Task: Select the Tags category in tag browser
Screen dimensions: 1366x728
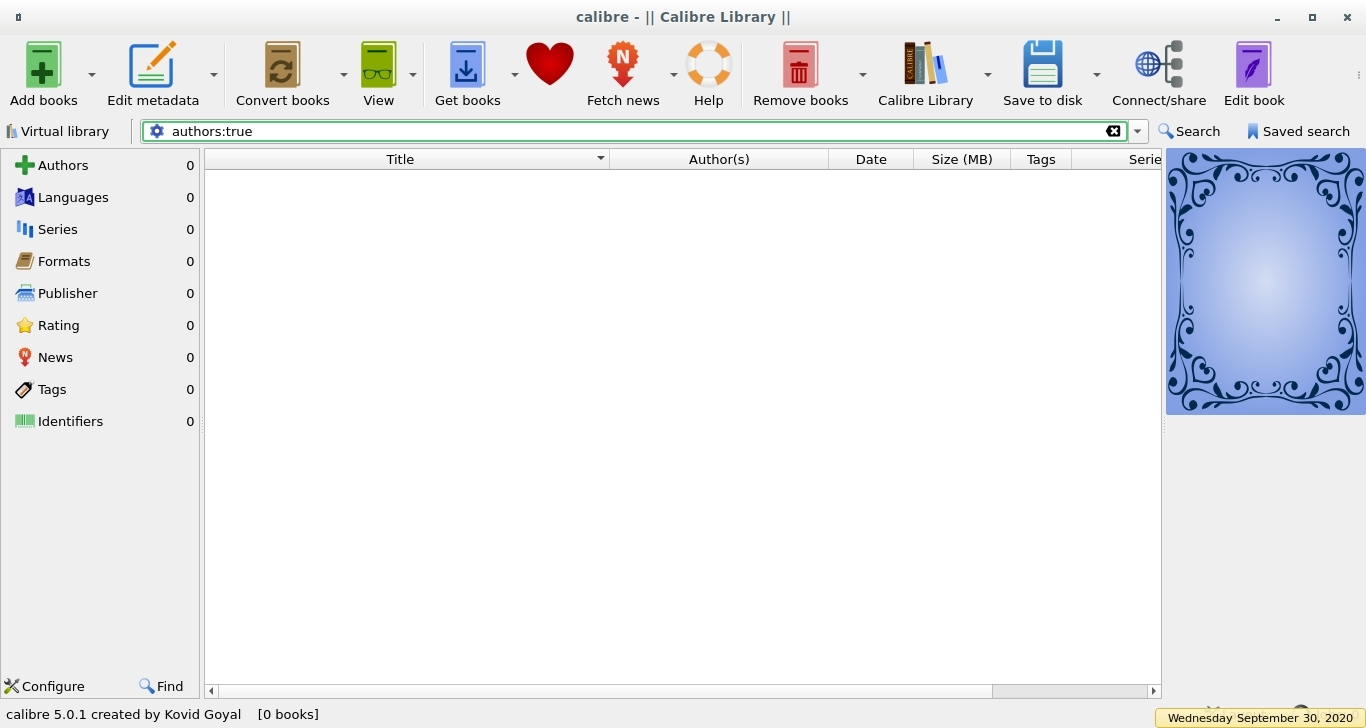Action: pos(100,389)
